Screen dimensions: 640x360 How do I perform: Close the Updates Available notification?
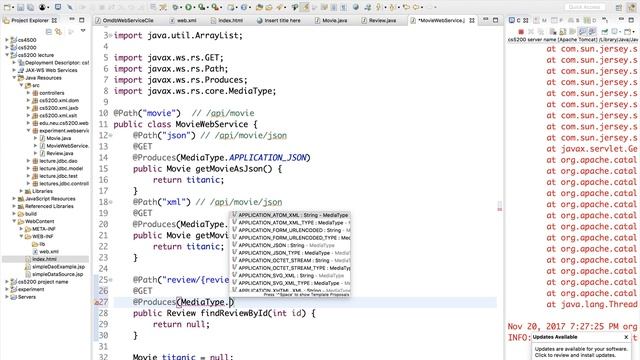point(626,337)
